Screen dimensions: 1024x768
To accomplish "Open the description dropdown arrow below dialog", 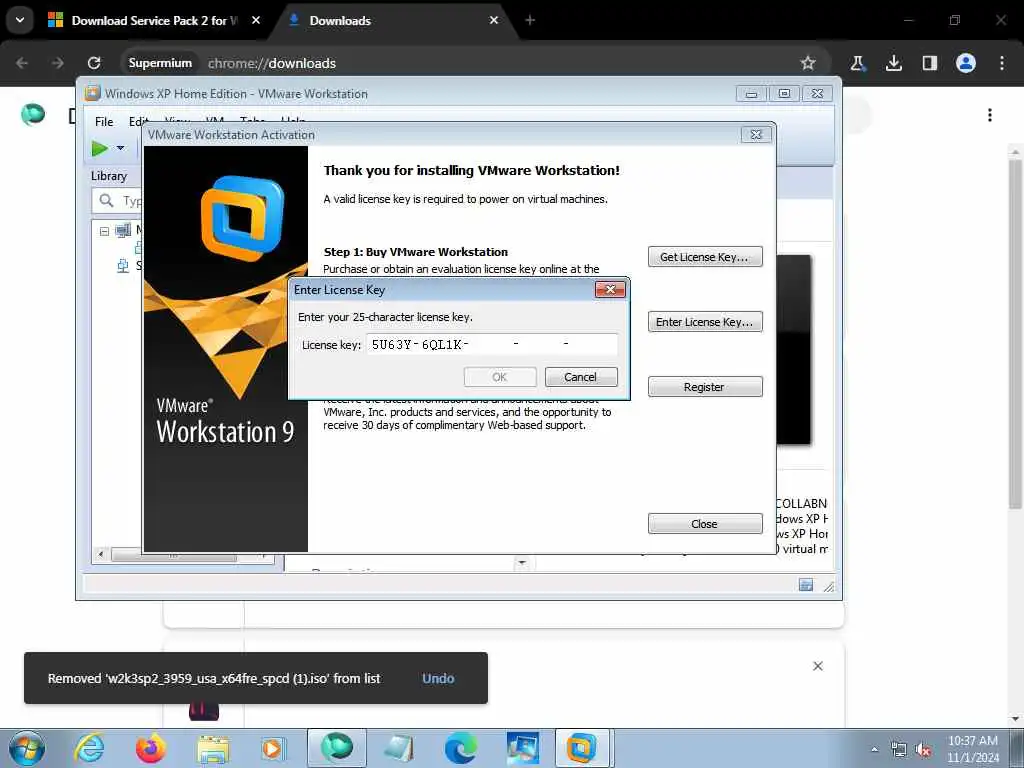I will click(522, 562).
